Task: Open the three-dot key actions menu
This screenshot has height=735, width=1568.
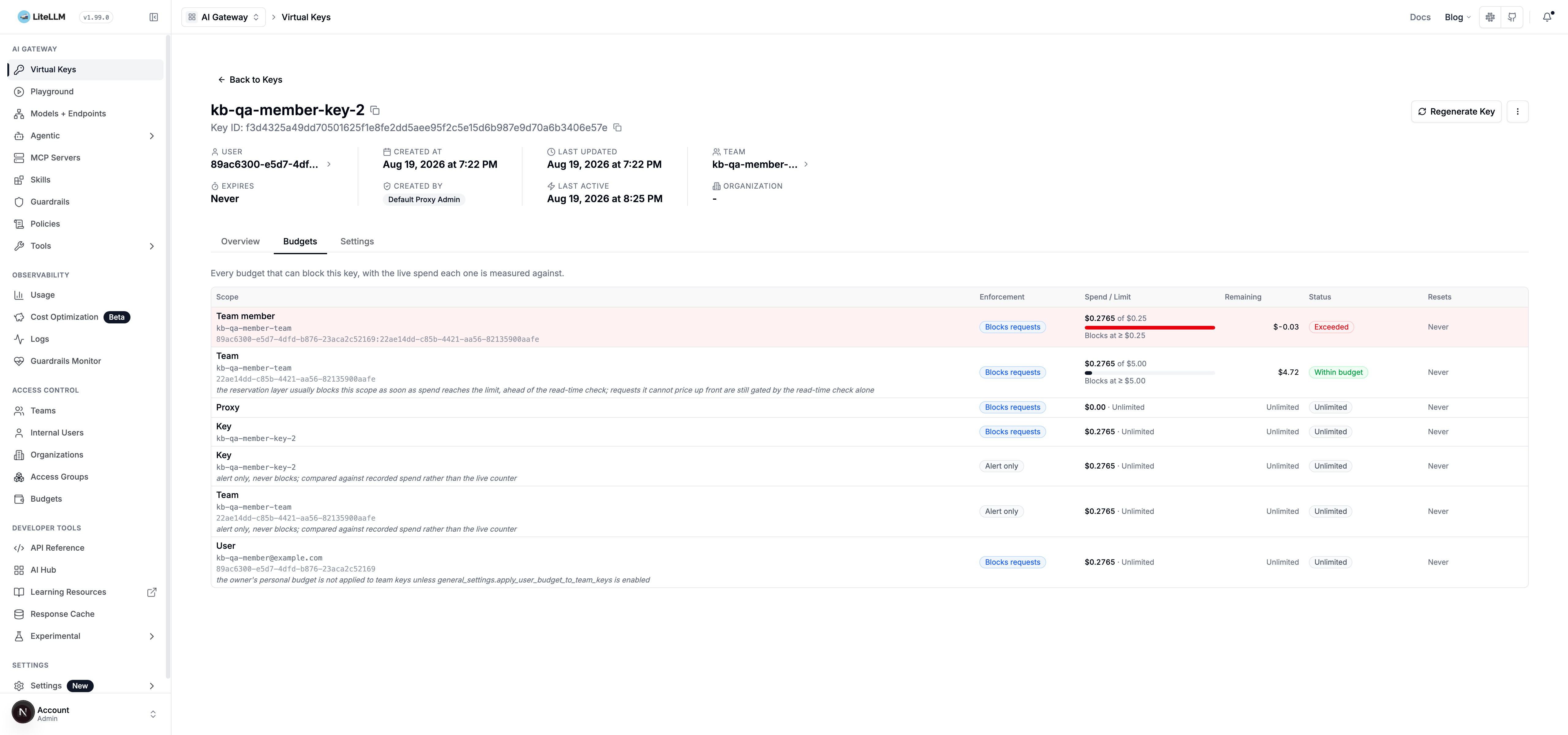Action: coord(1517,111)
